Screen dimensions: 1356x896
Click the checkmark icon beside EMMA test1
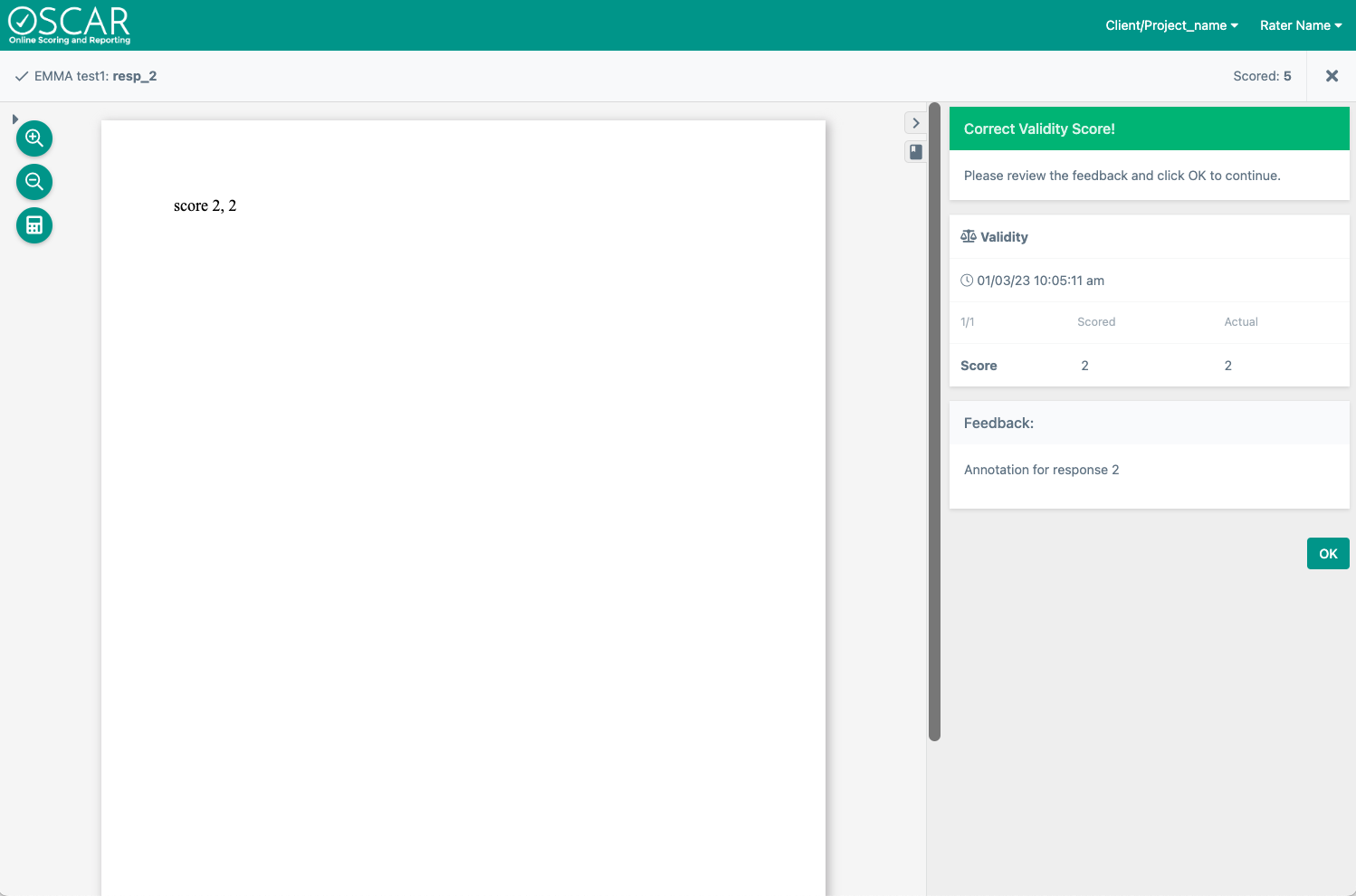(22, 77)
